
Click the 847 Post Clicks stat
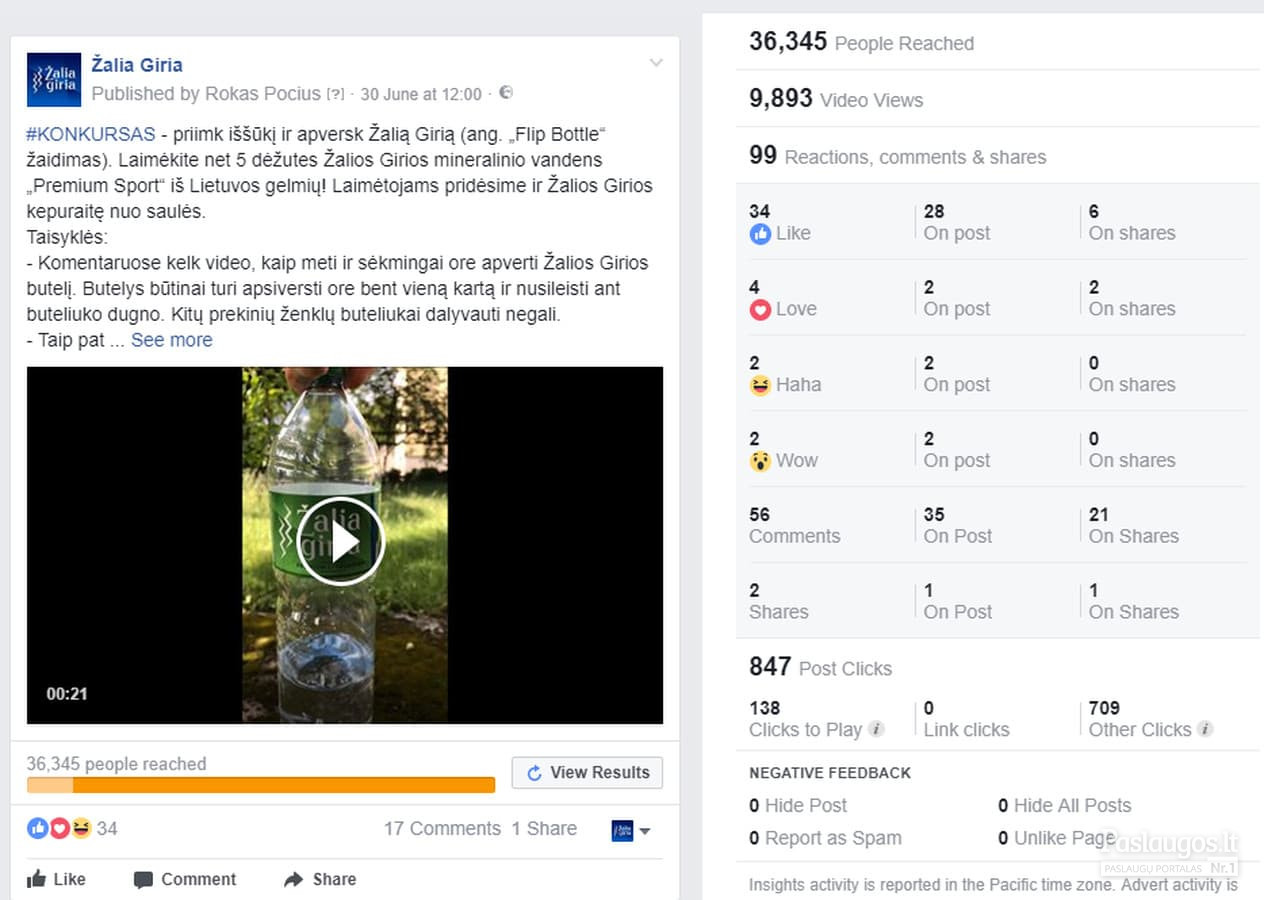[820, 667]
